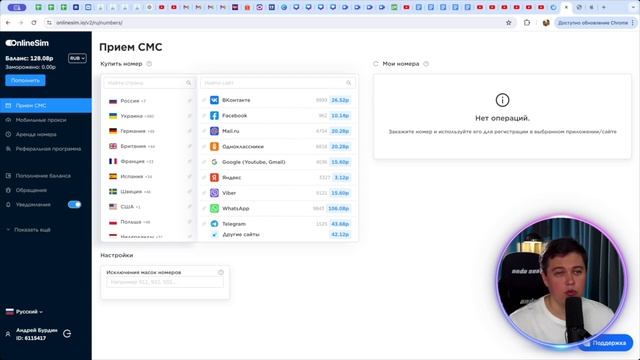Click the help icon next to Мои номера

point(426,64)
